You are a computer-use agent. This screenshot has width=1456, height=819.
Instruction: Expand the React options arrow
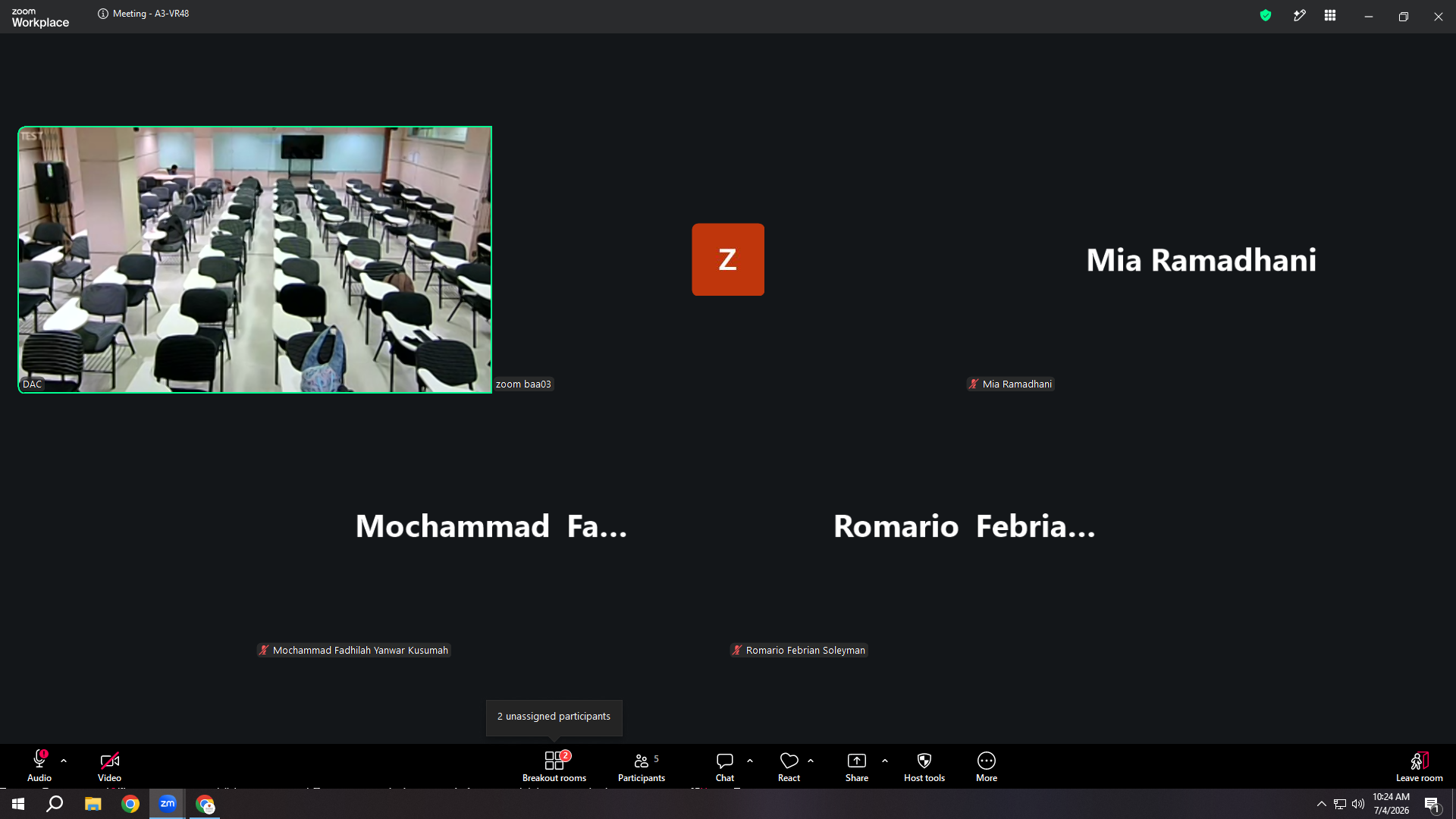tap(811, 761)
